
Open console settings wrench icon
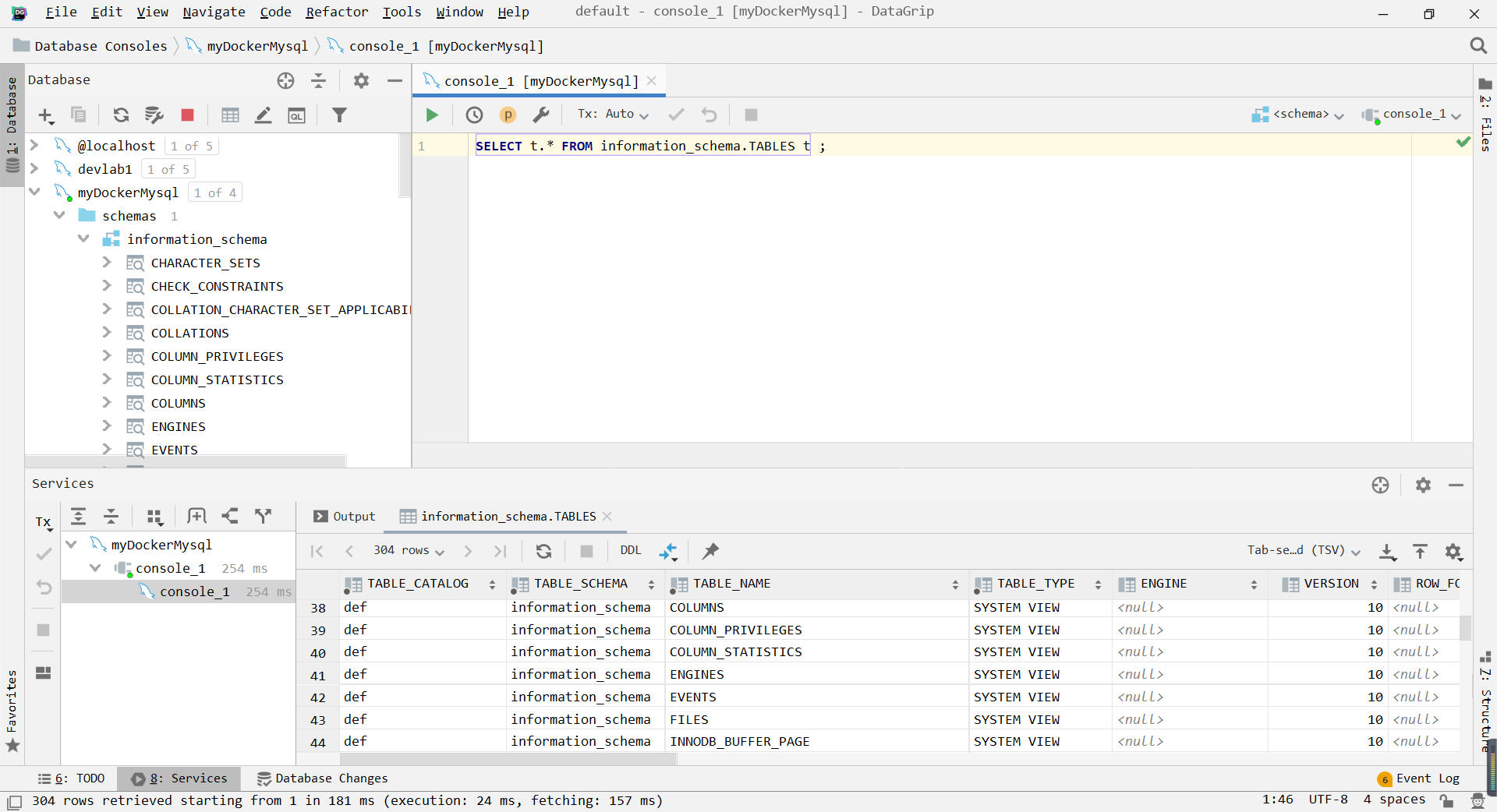(541, 115)
